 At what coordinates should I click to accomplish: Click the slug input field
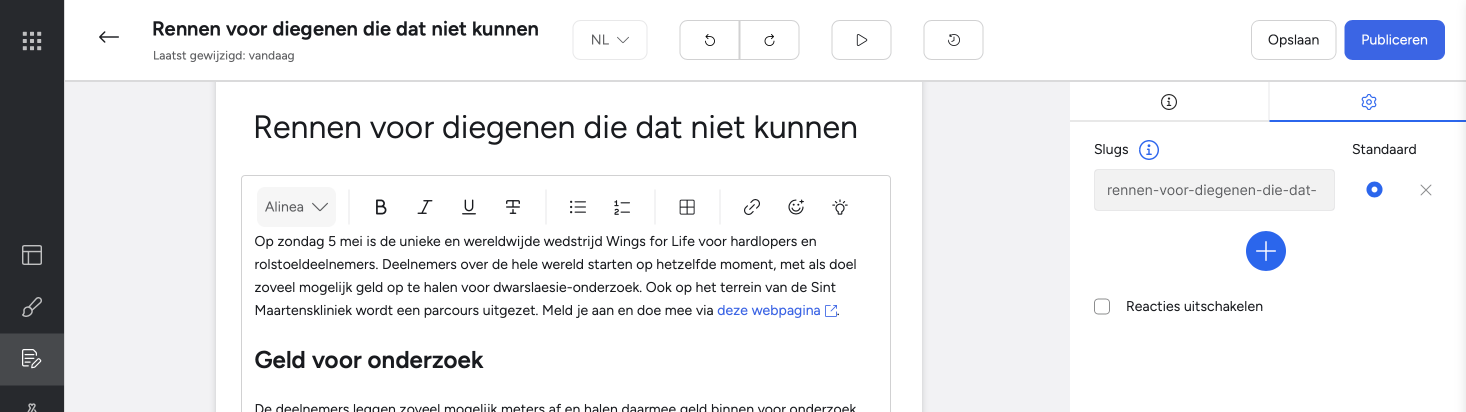click(x=1214, y=190)
